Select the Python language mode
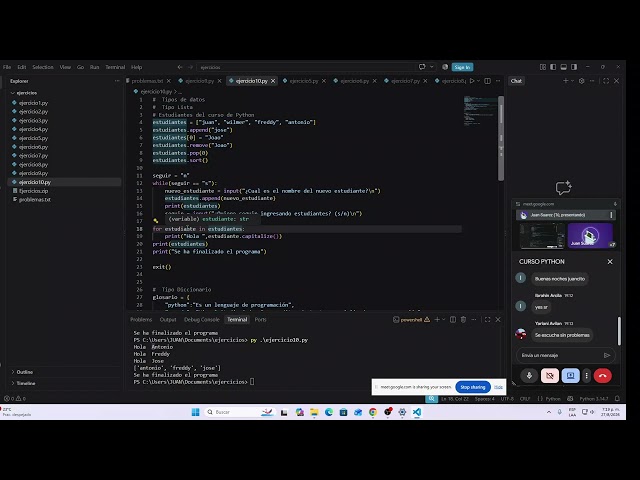640x480 pixels. pos(553,398)
